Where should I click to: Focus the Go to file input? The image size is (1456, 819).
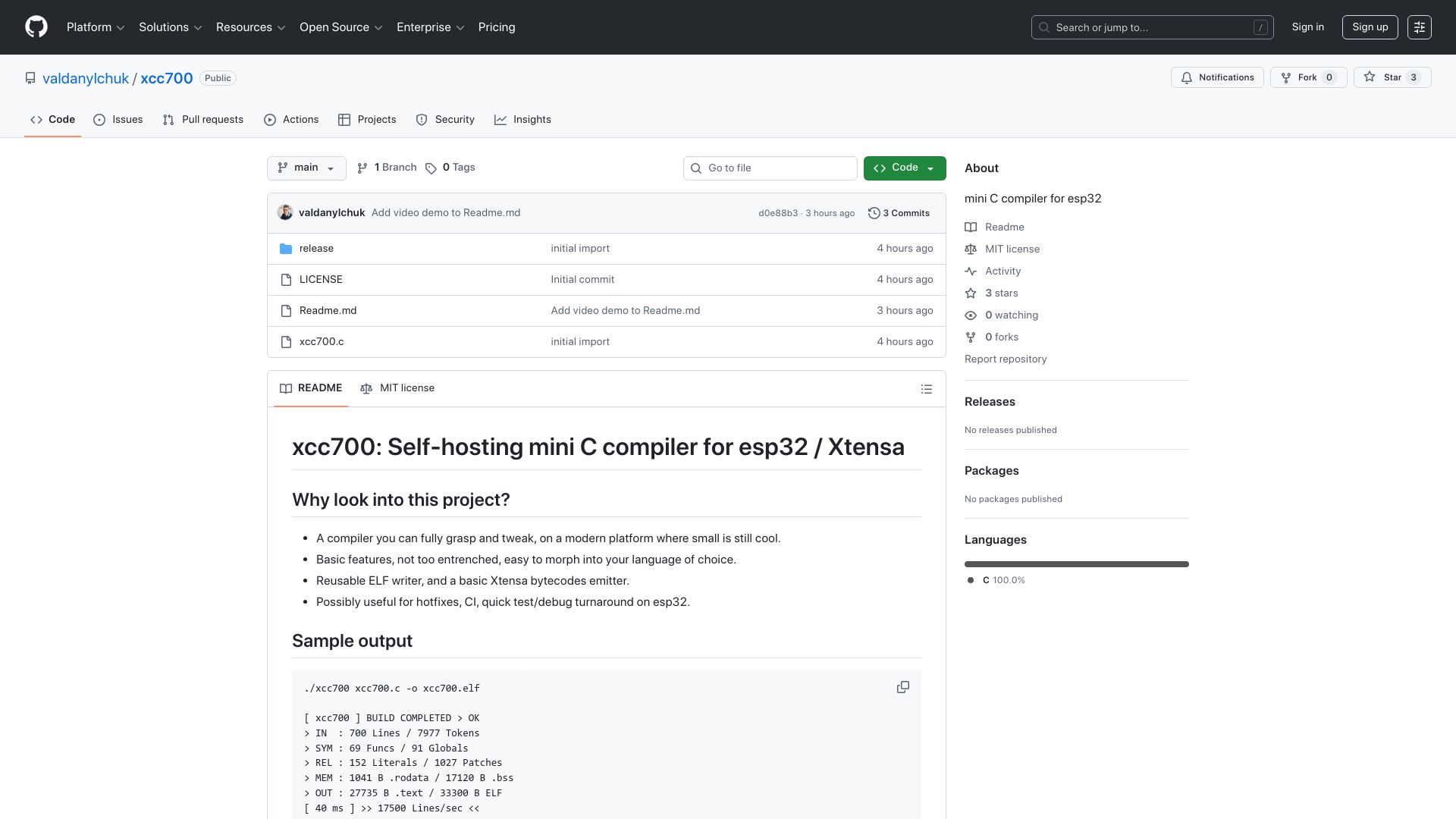pyautogui.click(x=770, y=168)
